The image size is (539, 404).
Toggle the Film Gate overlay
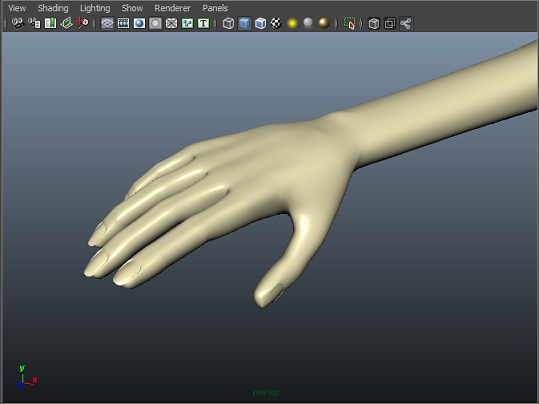pyautogui.click(x=123, y=23)
